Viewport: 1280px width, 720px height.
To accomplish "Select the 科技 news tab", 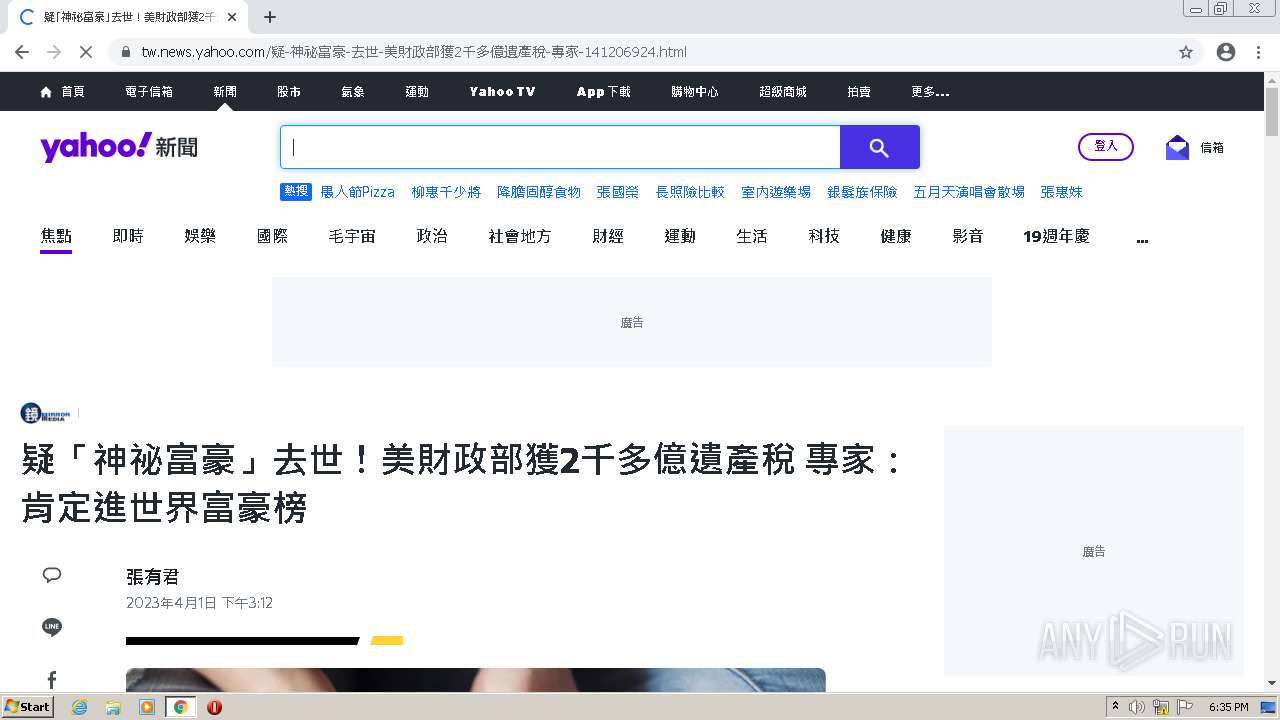I will pyautogui.click(x=824, y=236).
